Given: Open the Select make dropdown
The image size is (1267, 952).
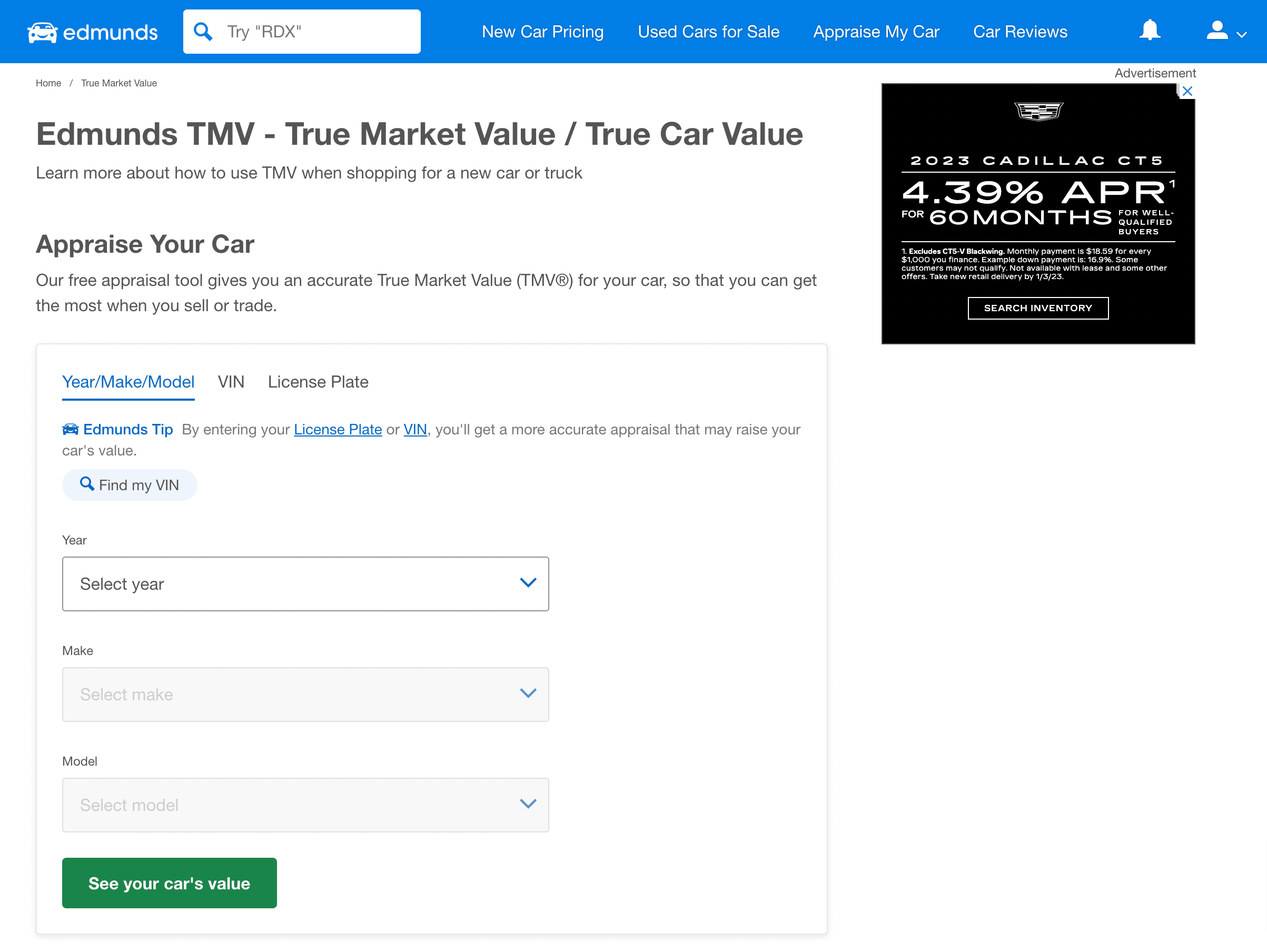Looking at the screenshot, I should tap(305, 694).
